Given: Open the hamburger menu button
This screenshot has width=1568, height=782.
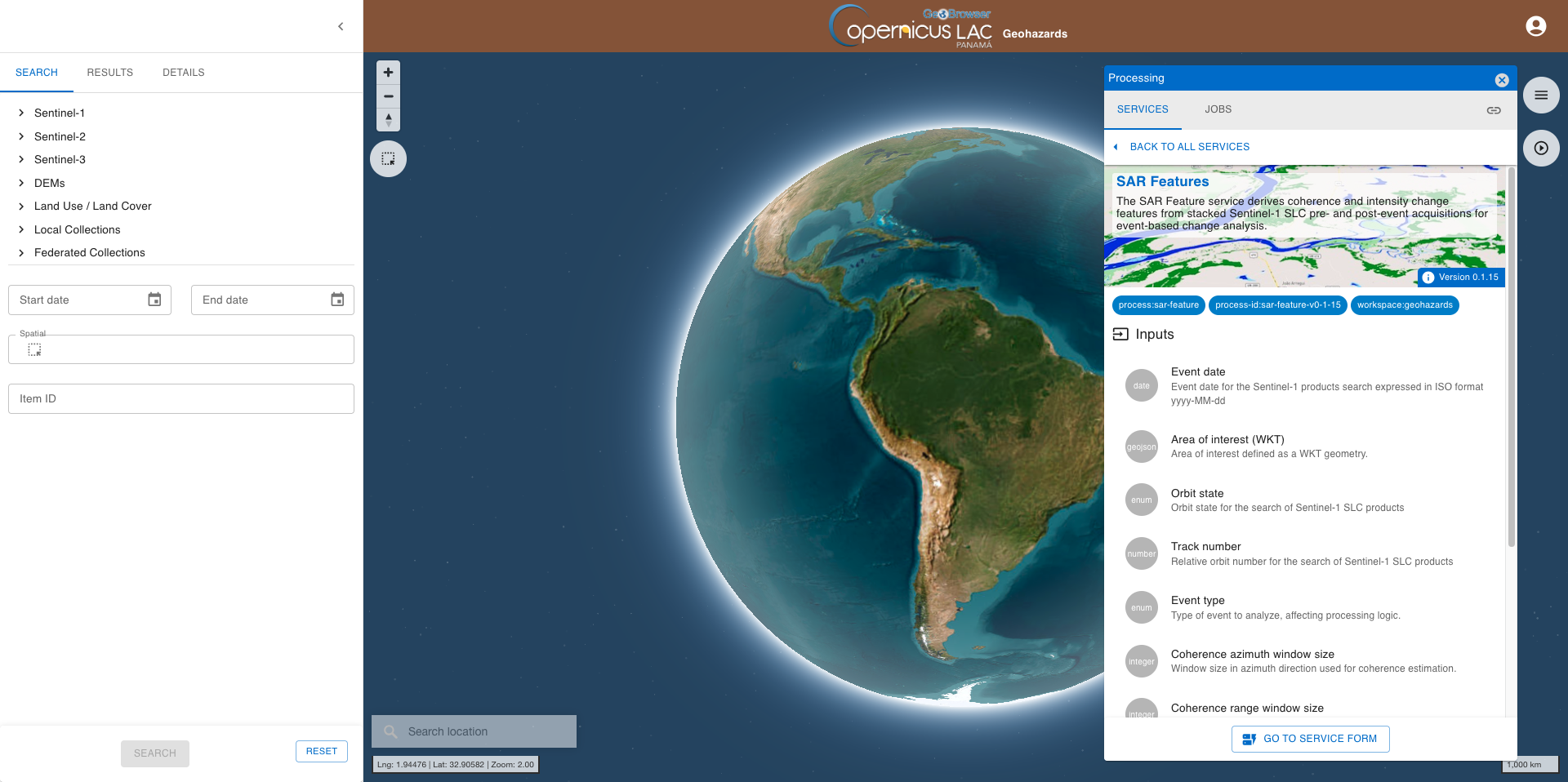Looking at the screenshot, I should click(1540, 96).
